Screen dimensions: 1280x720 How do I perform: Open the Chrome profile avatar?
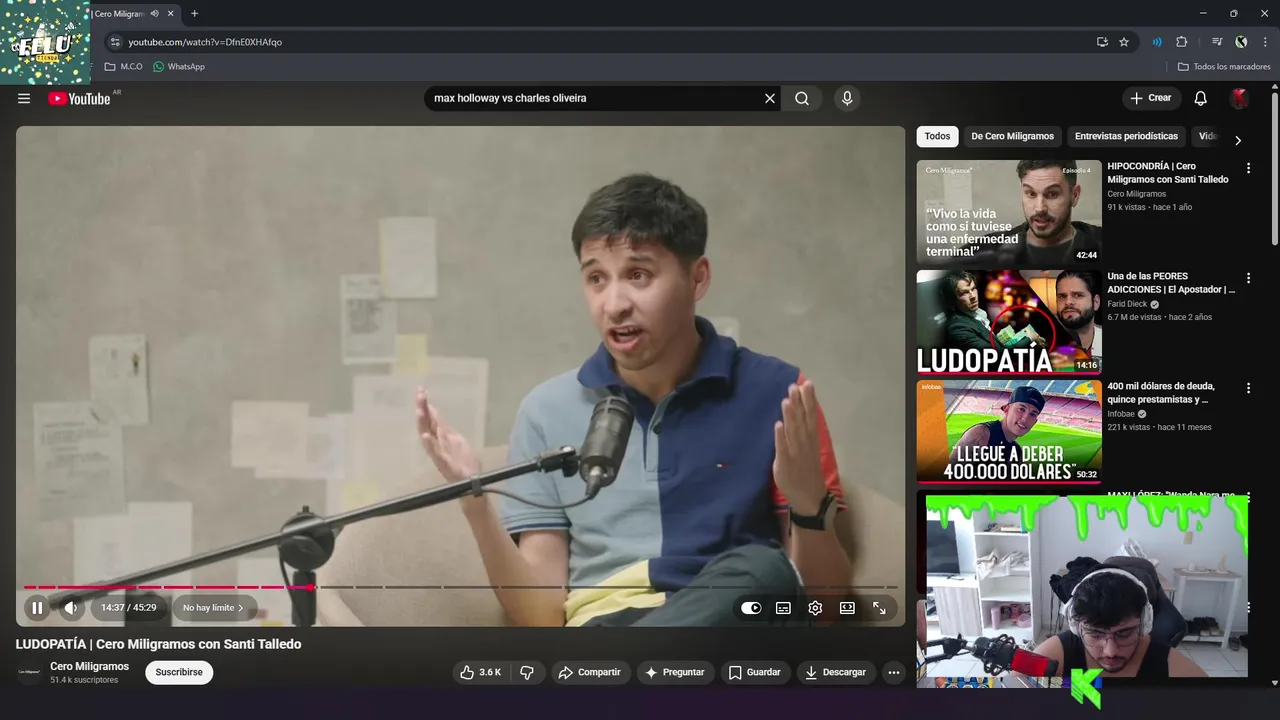tap(1241, 42)
